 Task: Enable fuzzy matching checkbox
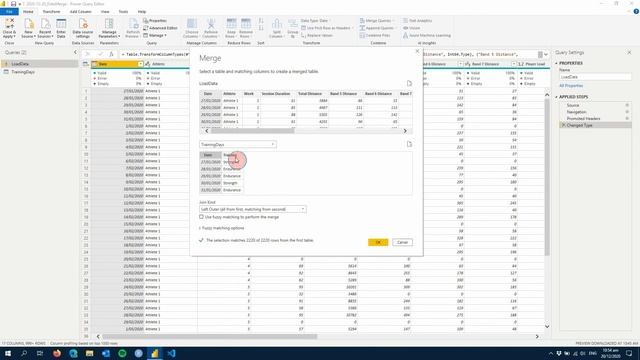[x=201, y=217]
